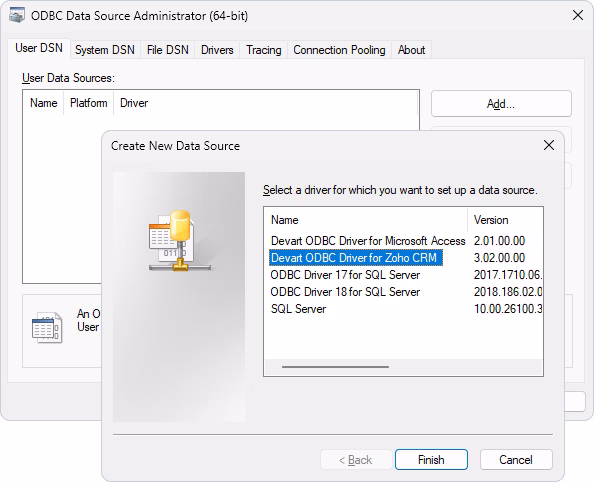Click Finish in Create New Data Source

(x=431, y=460)
